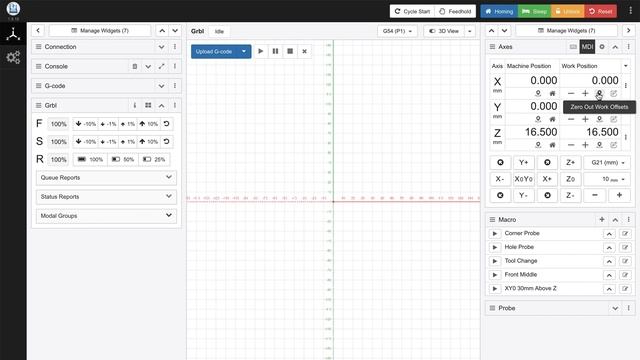The height and width of the screenshot is (360, 640).
Task: Click the Pause G-code button
Action: pyautogui.click(x=275, y=51)
